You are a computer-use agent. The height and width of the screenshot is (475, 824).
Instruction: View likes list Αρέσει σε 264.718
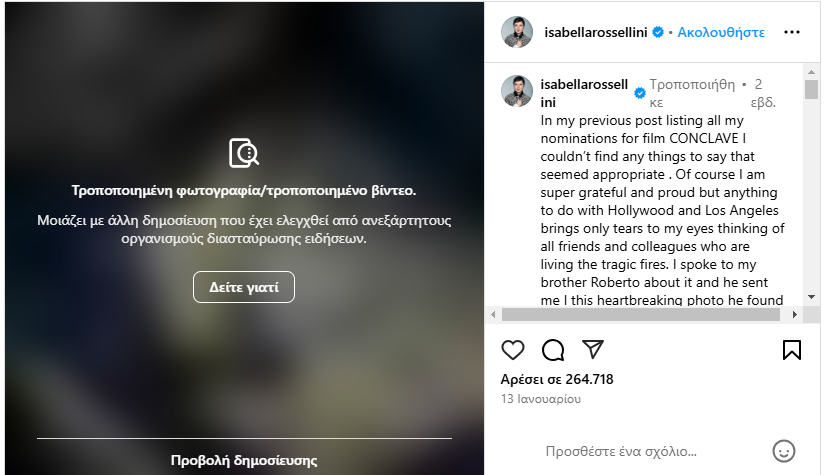click(557, 379)
